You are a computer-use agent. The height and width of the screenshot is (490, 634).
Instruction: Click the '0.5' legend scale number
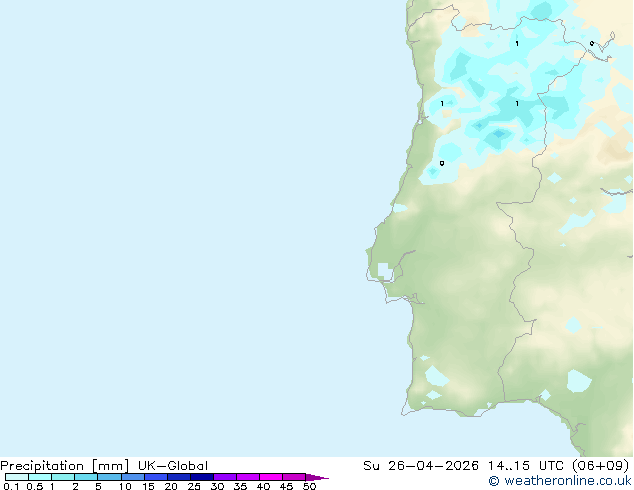pos(35,486)
